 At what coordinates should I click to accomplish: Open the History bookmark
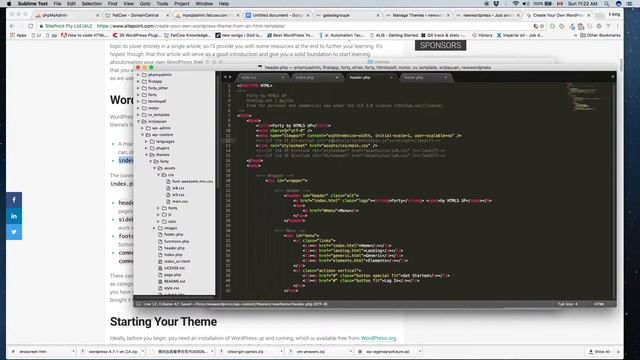click(482, 36)
